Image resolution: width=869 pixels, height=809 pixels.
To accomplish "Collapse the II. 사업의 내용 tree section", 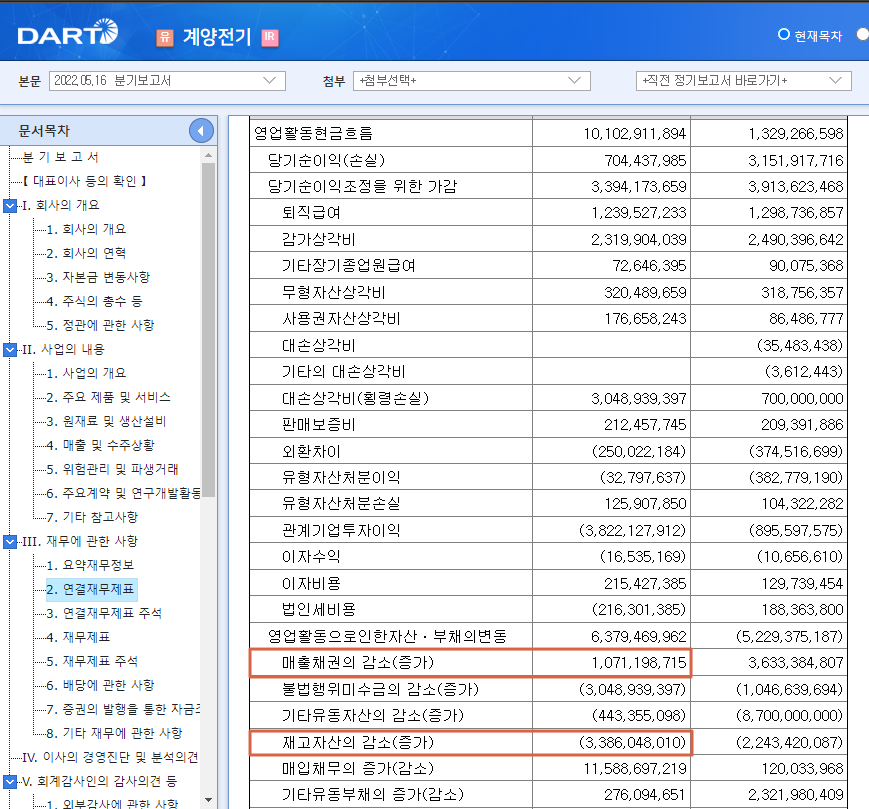I will pyautogui.click(x=10, y=352).
